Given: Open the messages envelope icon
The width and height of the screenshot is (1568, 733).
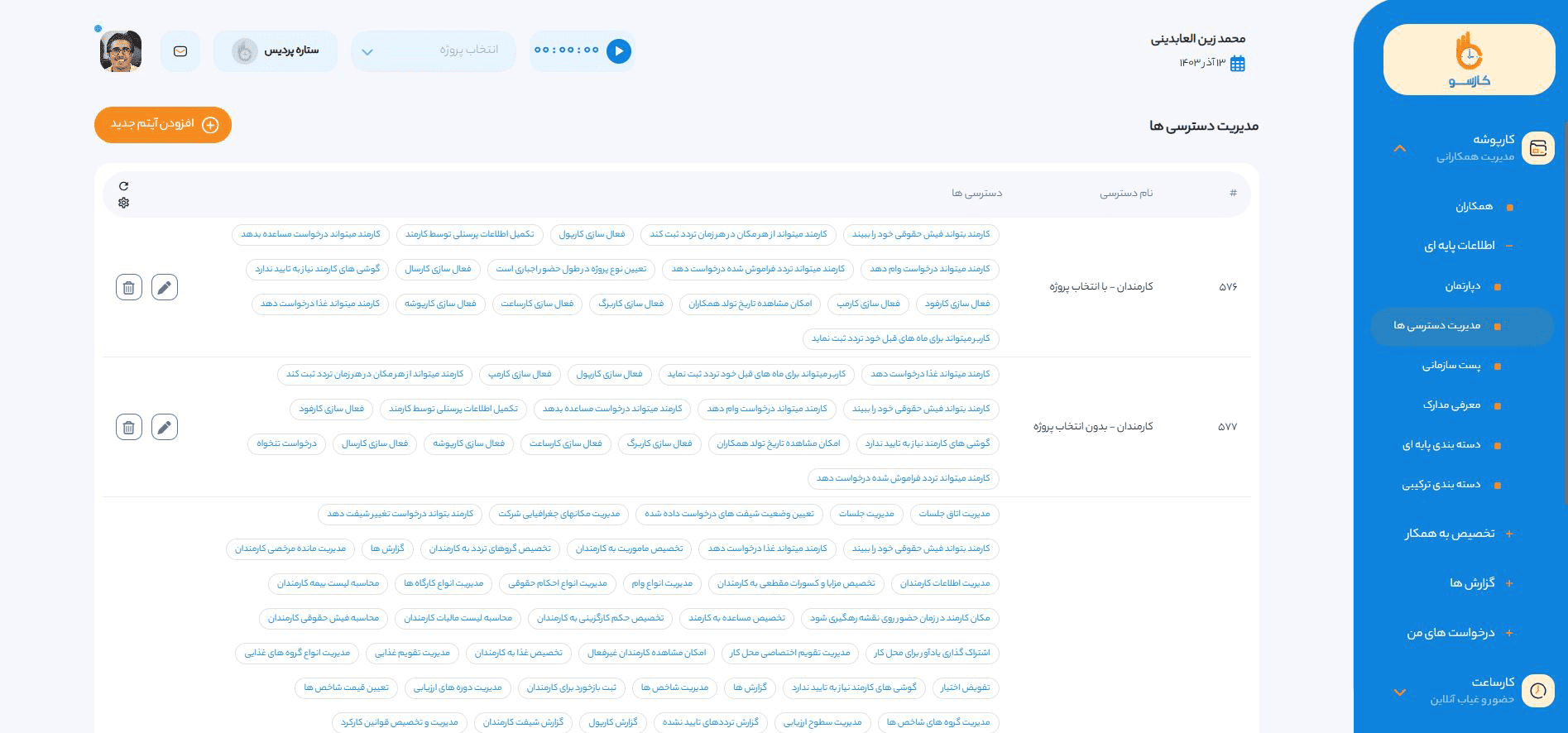Looking at the screenshot, I should 180,51.
